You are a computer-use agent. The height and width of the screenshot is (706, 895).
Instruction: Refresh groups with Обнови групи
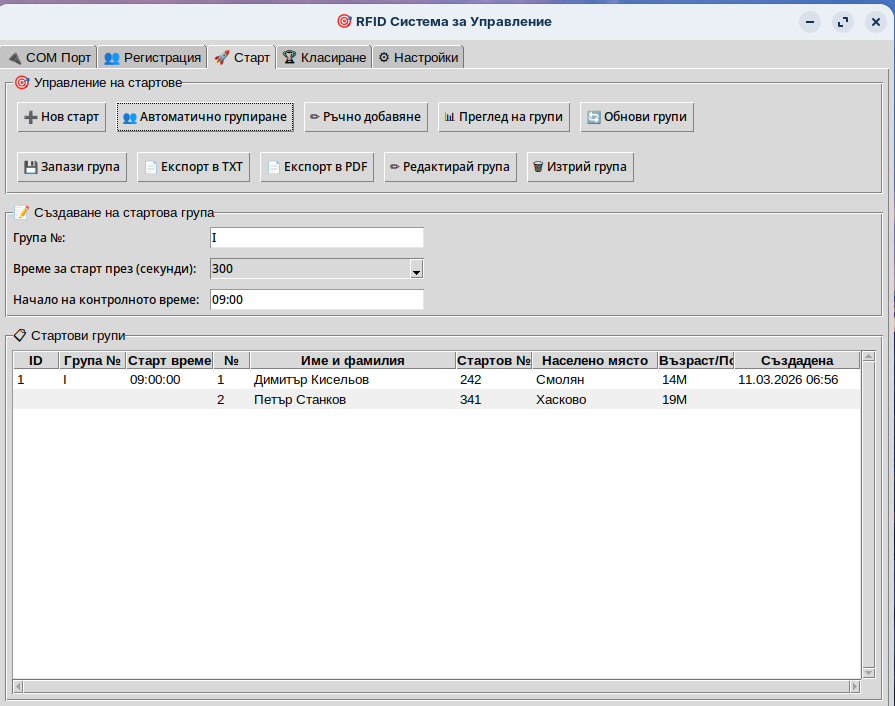pos(637,117)
